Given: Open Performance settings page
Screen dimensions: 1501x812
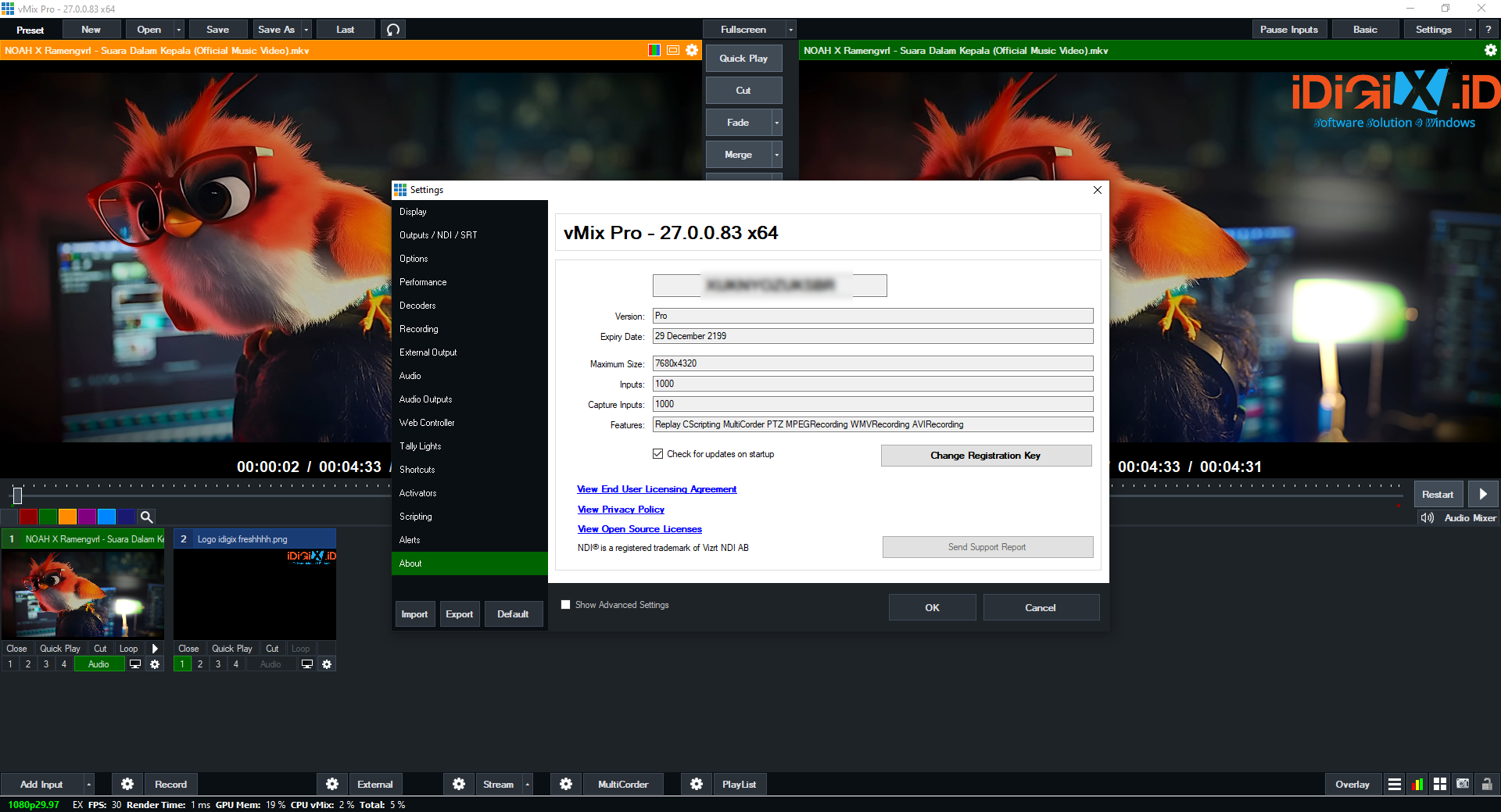Looking at the screenshot, I should (x=469, y=282).
